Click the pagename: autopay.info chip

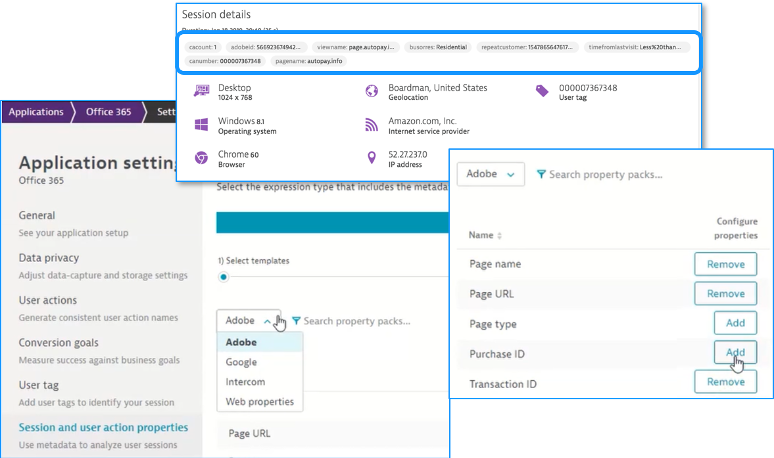(309, 61)
